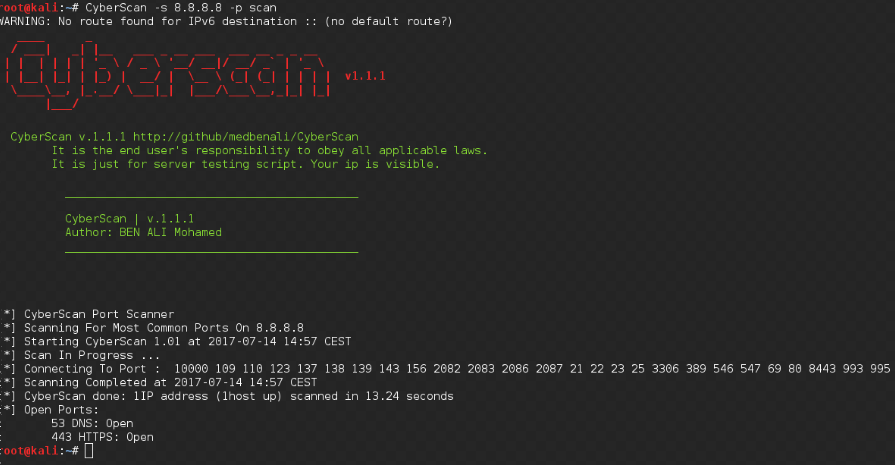
Task: Click the terminal cursor at the last prompt
Action: click(88, 451)
